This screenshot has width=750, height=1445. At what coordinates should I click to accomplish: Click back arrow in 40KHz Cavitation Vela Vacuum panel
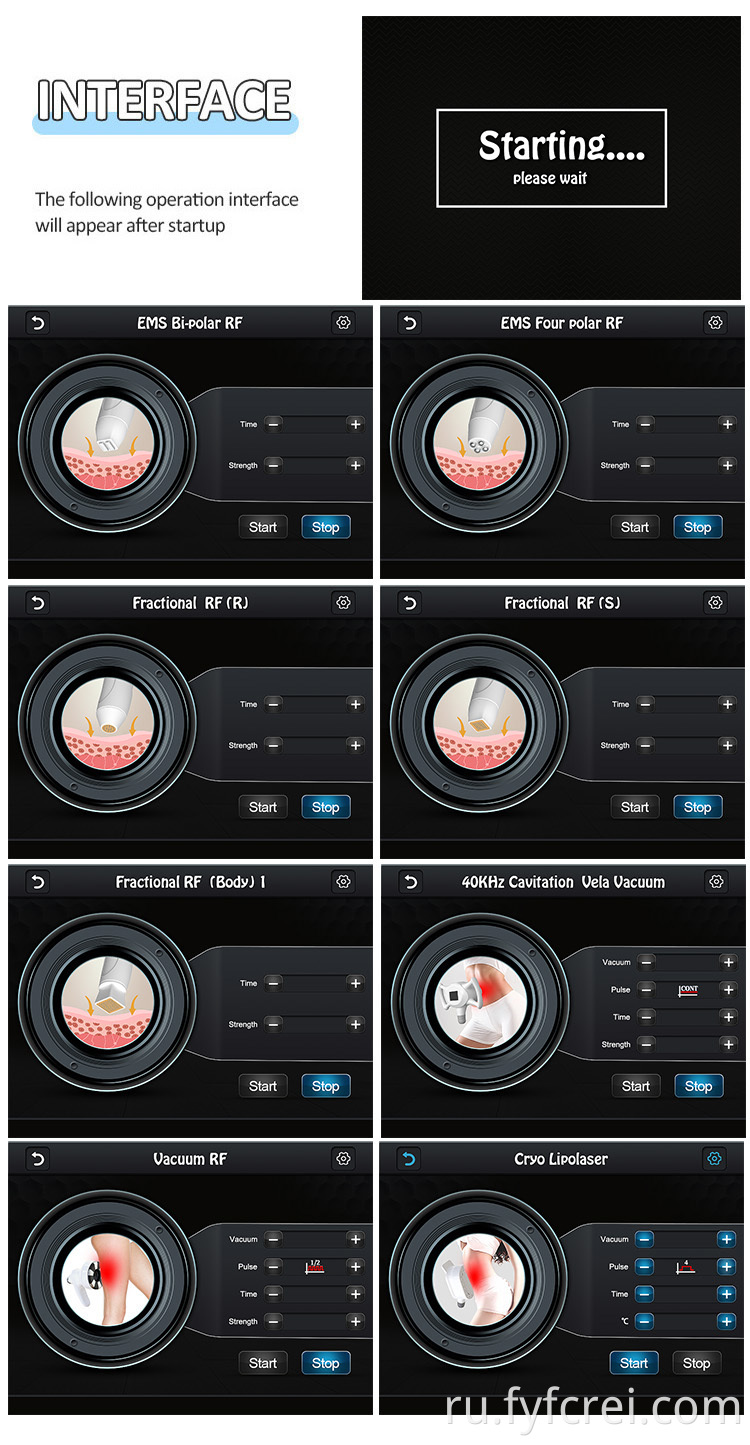[x=410, y=882]
